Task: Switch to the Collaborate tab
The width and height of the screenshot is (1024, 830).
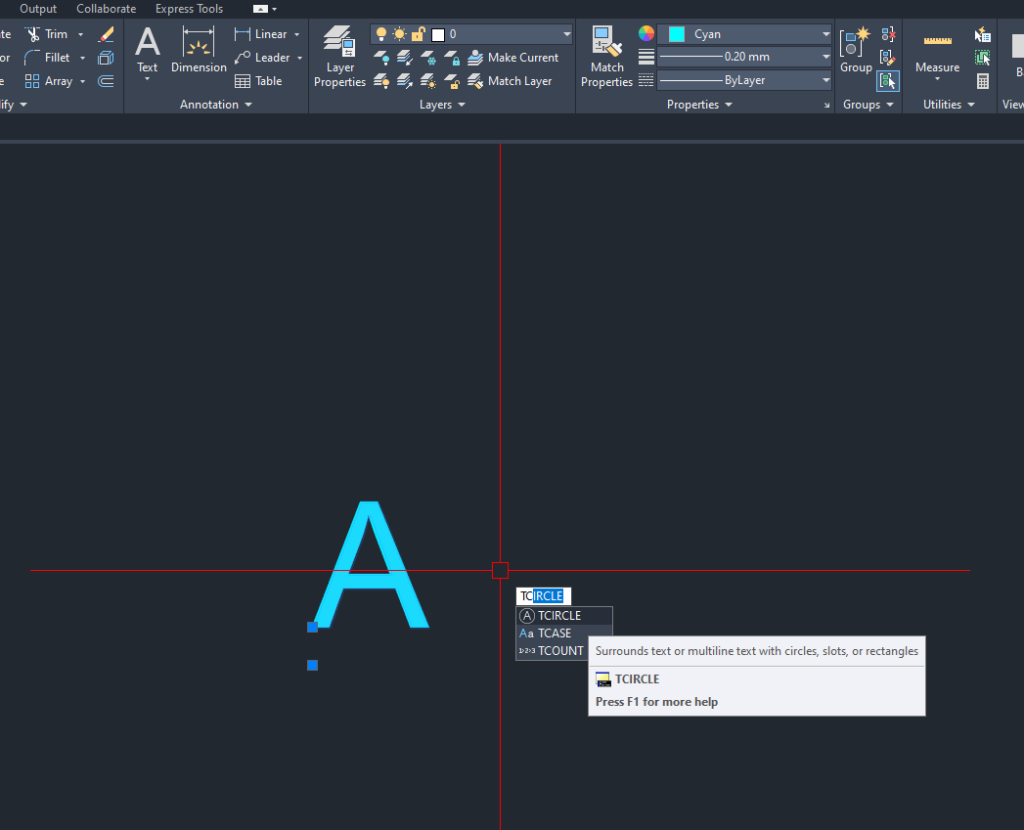Action: 106,9
